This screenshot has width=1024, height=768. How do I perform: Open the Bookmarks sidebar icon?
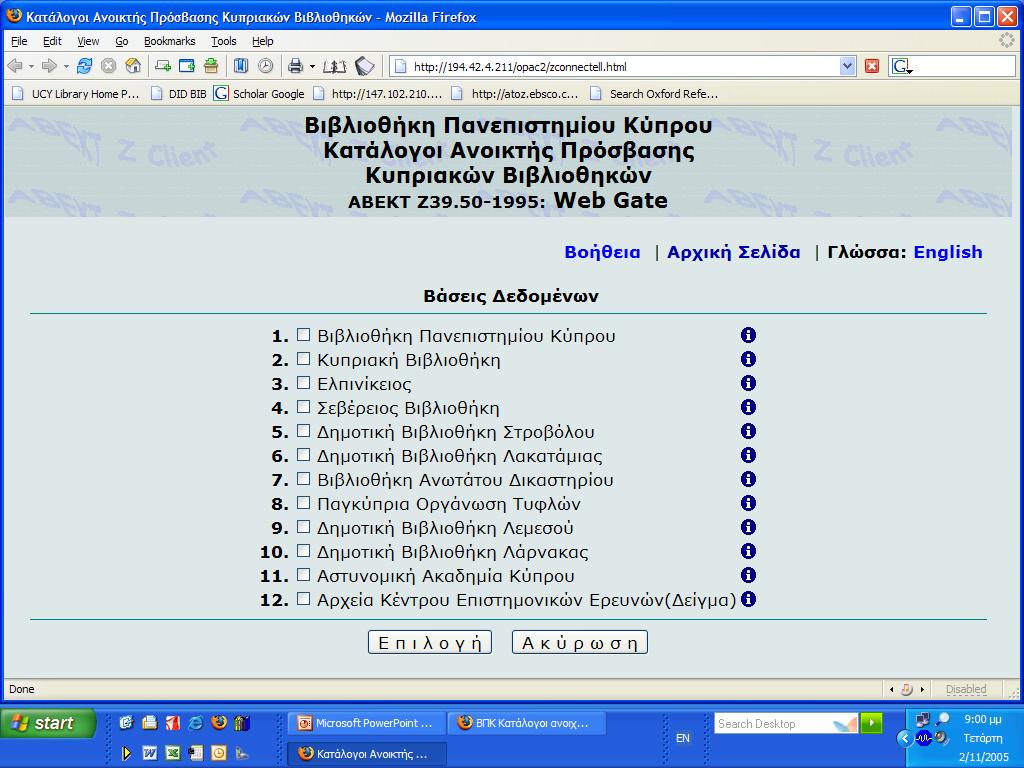pos(241,66)
